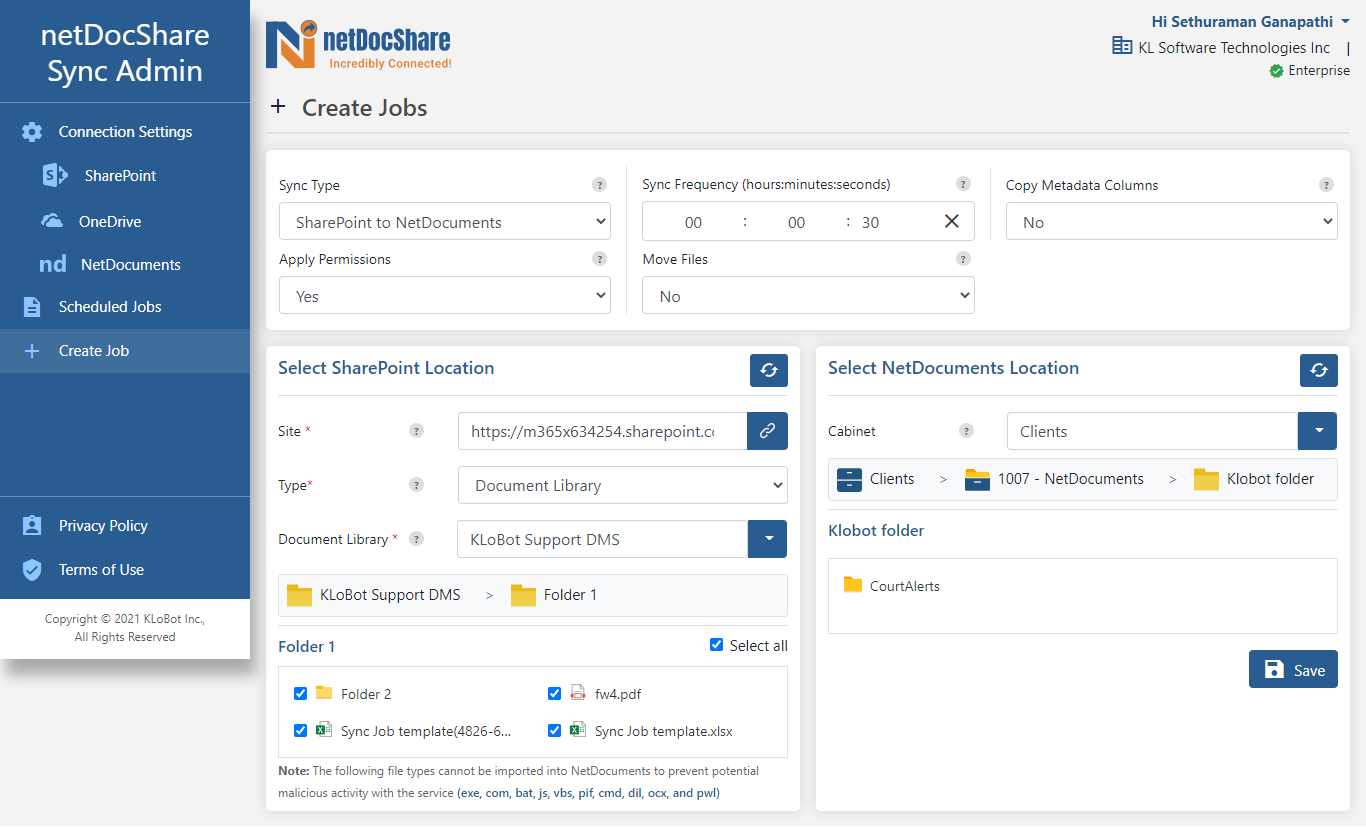The height and width of the screenshot is (827, 1366).
Task: Click KLoBot Support DMS breadcrumb
Action: click(x=374, y=595)
